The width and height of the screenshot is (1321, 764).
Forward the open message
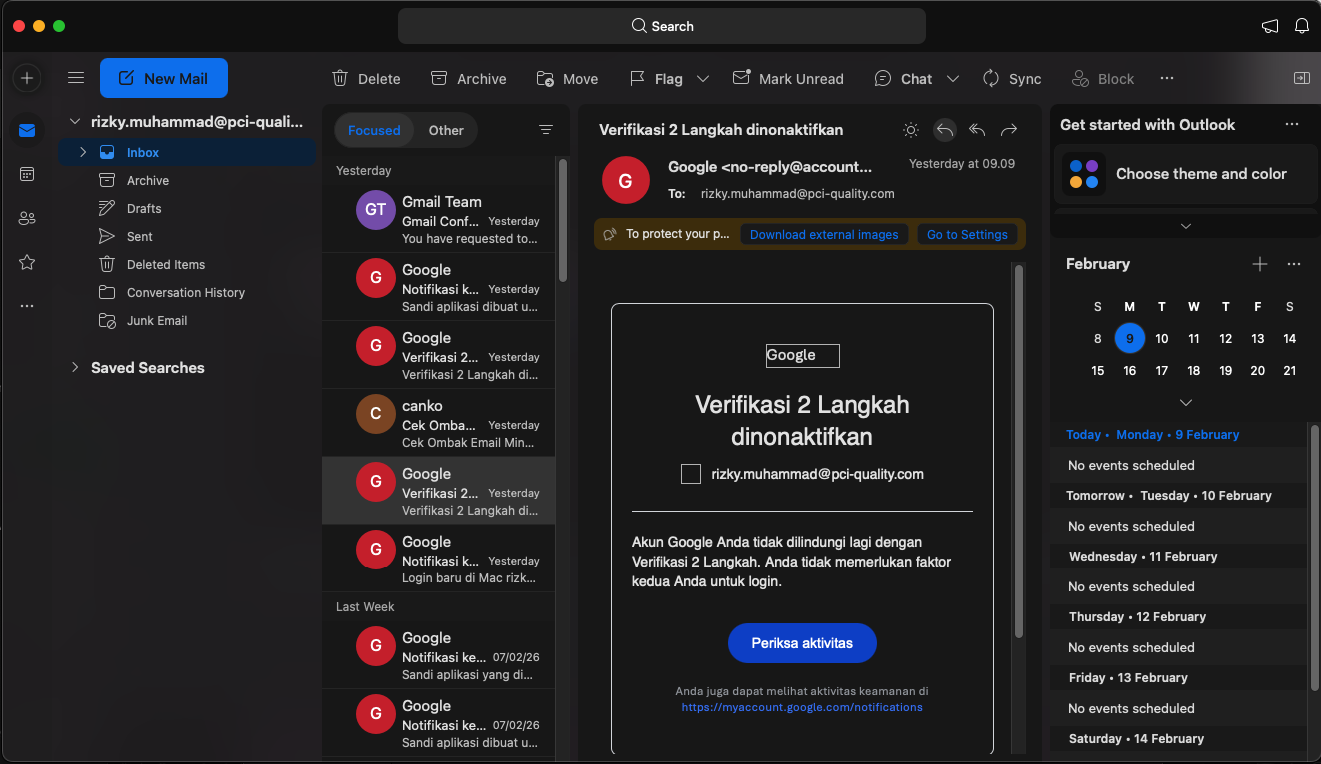coord(1008,129)
